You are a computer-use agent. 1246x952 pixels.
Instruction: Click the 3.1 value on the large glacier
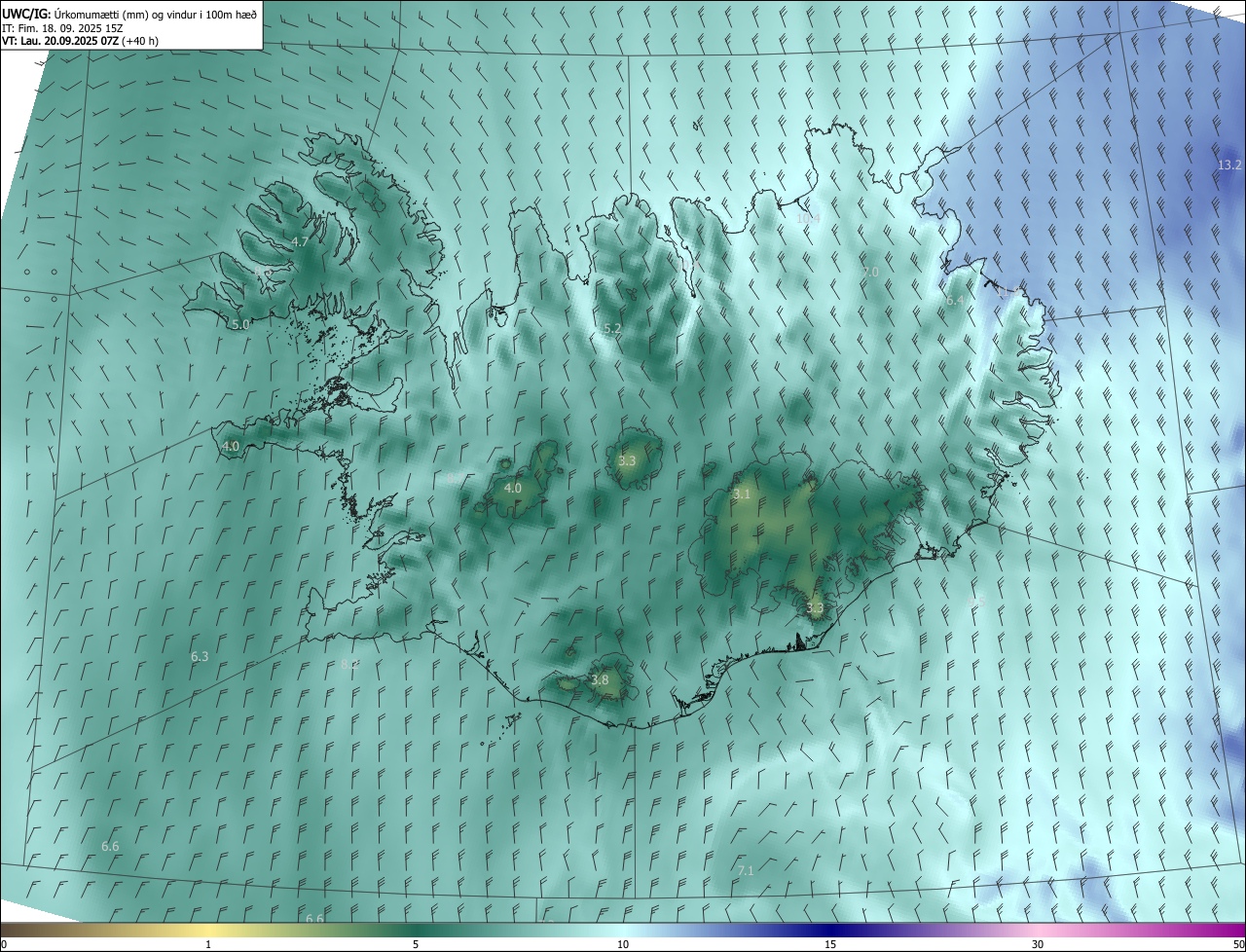(x=742, y=494)
